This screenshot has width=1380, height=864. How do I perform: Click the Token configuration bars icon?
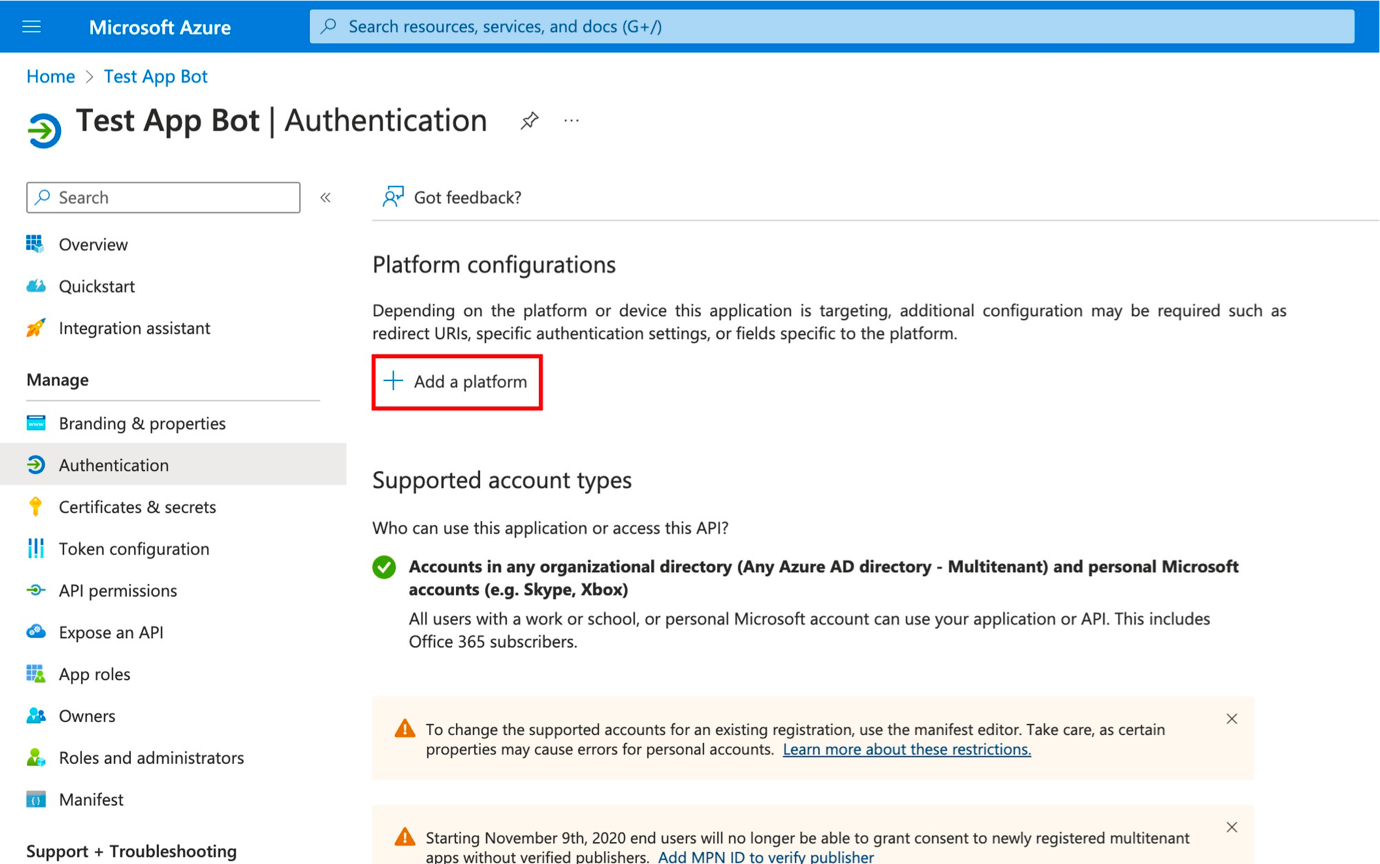tap(36, 548)
